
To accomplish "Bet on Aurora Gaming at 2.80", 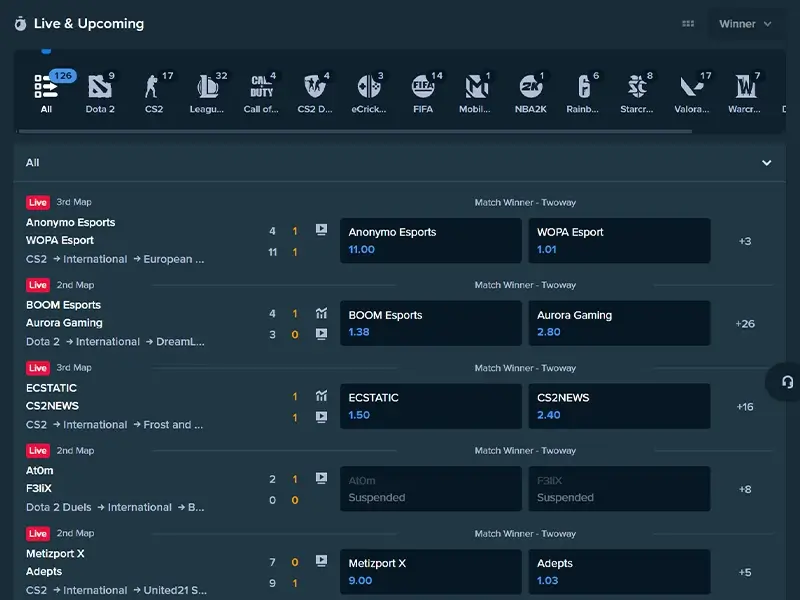I will [x=619, y=323].
